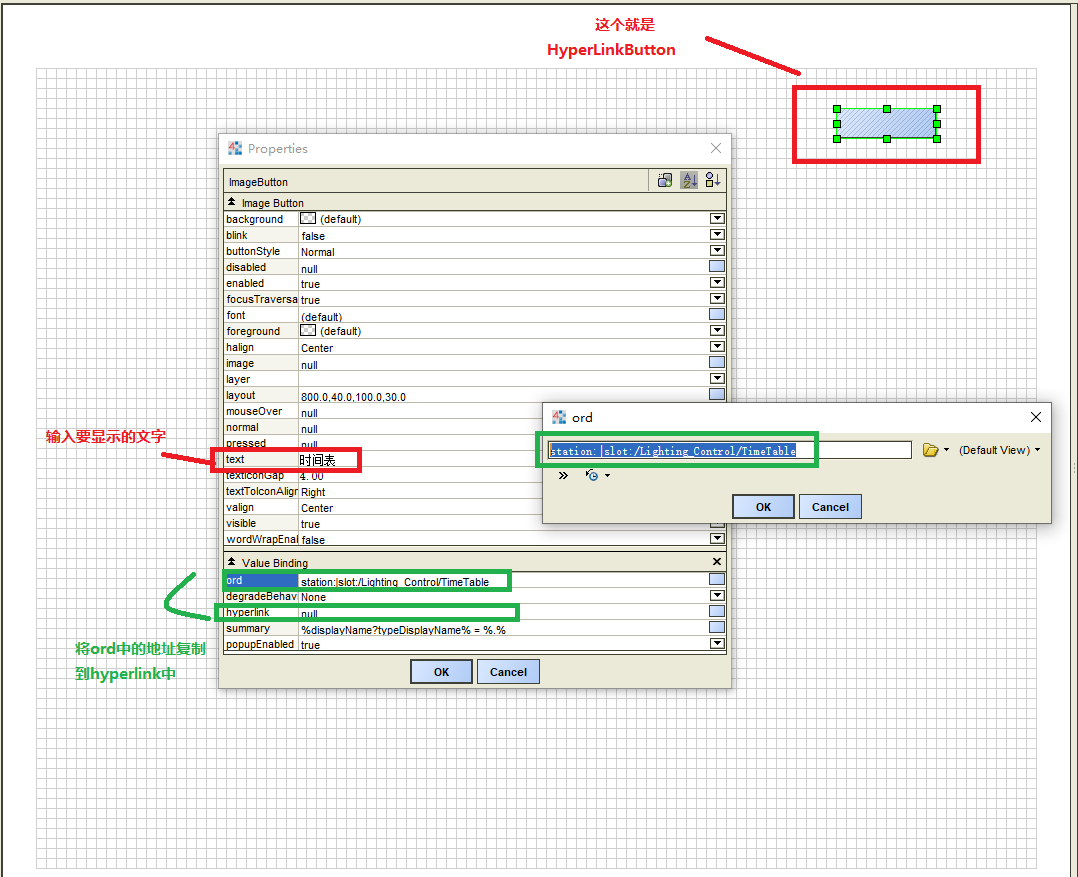This screenshot has width=1078, height=877.
Task: Click the chevron expand icon below the ord field
Action: 562,476
